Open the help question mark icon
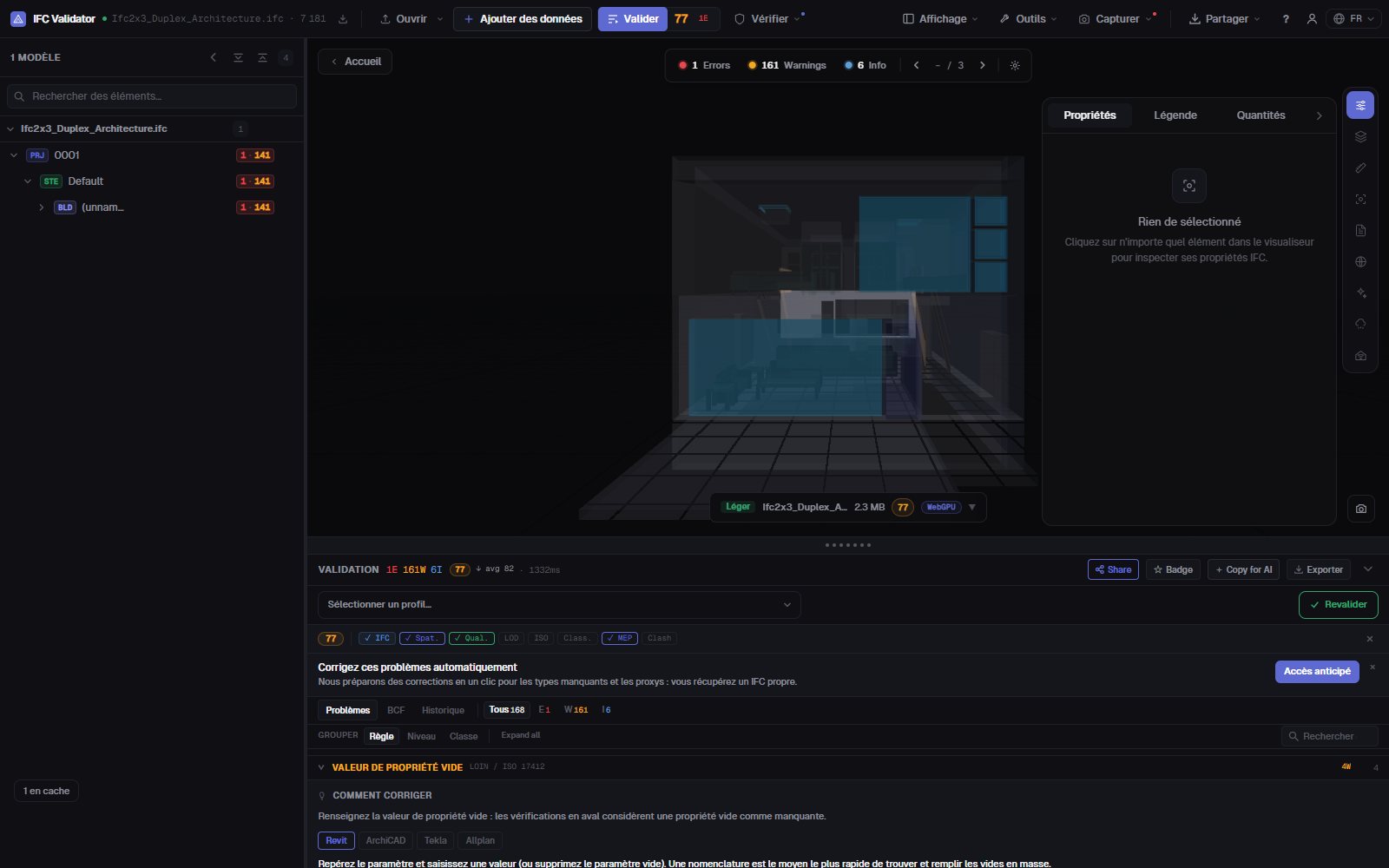This screenshot has width=1389, height=868. 1286,19
